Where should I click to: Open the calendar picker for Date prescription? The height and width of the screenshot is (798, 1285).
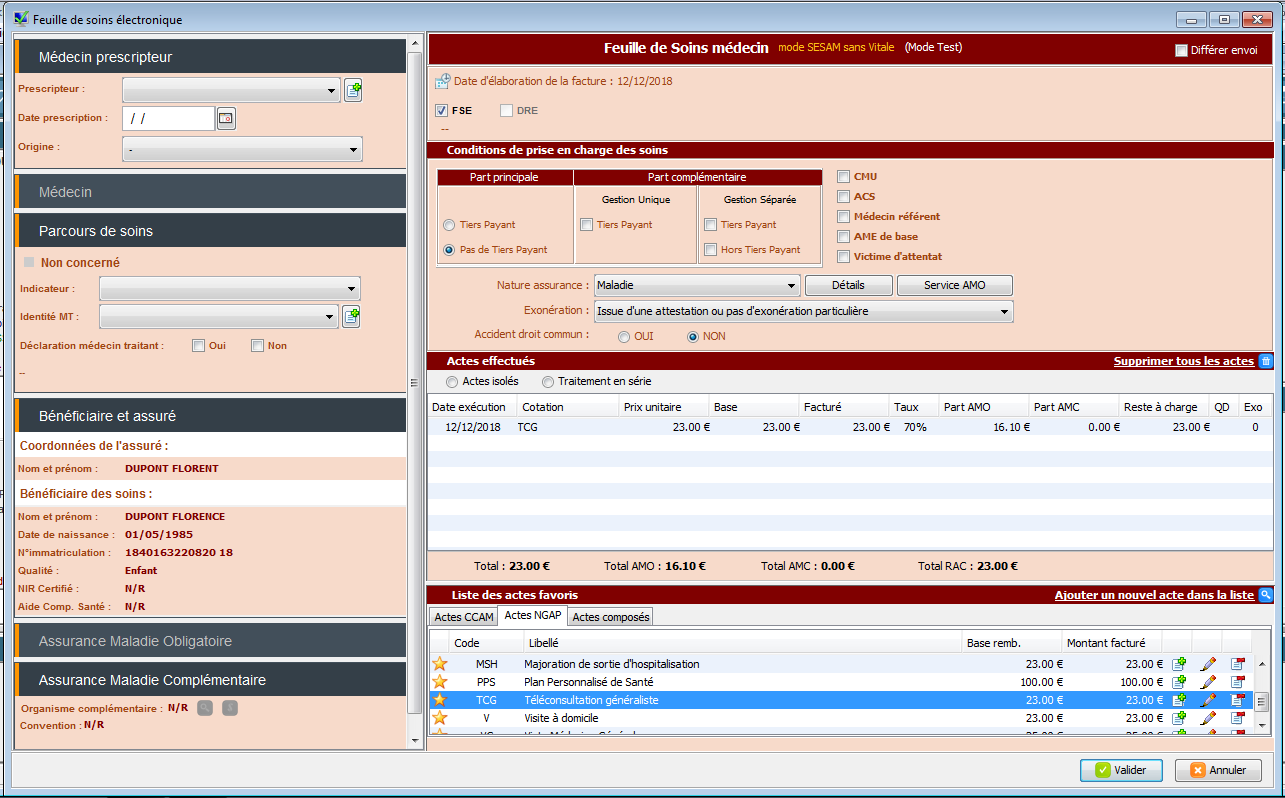click(x=226, y=119)
